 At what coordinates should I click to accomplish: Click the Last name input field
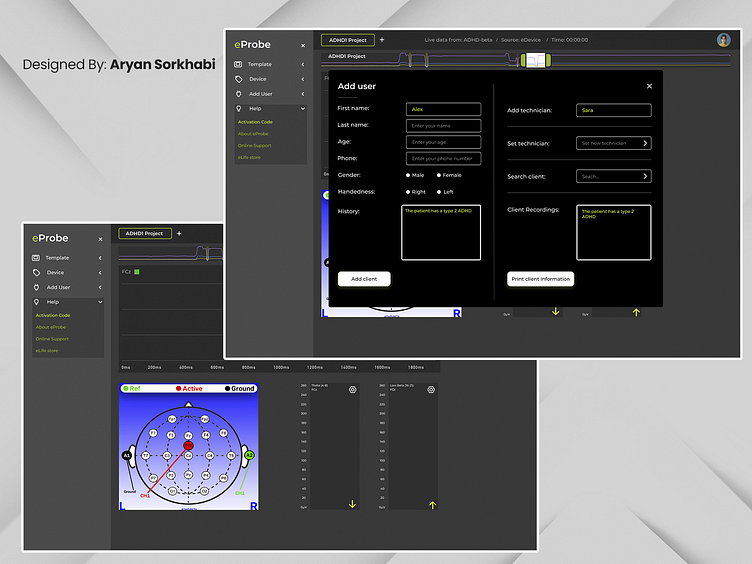(443, 126)
